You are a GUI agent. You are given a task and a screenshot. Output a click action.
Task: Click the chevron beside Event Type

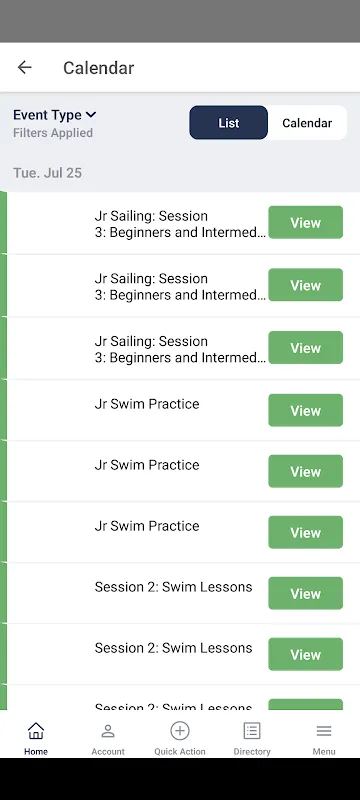(x=91, y=115)
